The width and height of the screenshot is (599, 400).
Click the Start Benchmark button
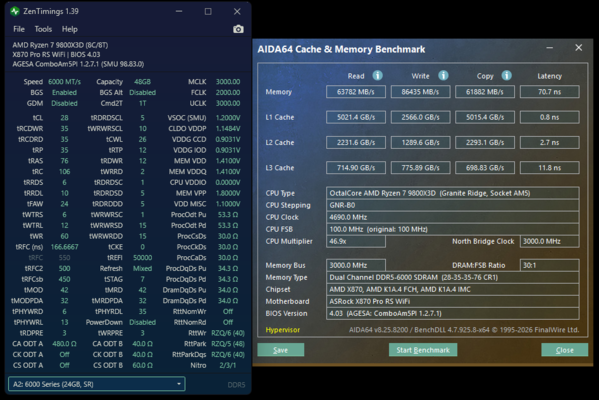[423, 350]
